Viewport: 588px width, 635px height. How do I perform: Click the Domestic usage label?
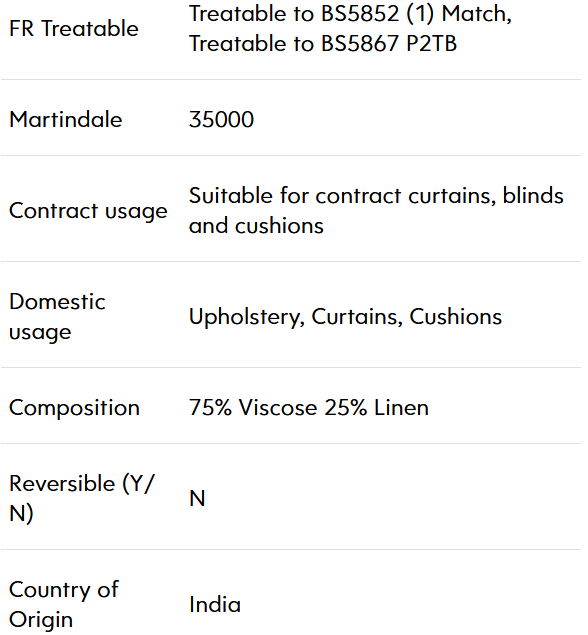(x=57, y=317)
